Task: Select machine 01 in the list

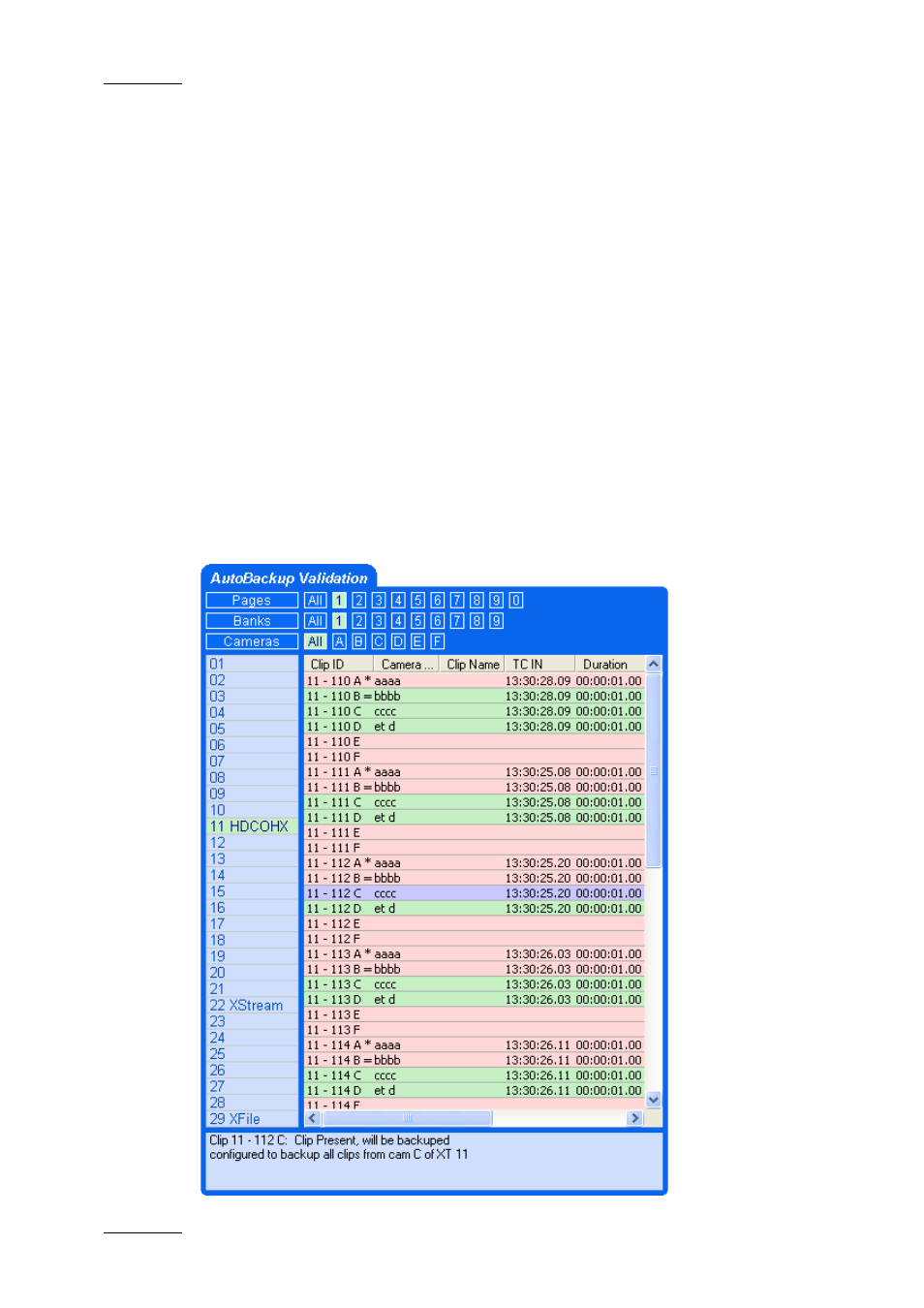Action: [x=252, y=664]
